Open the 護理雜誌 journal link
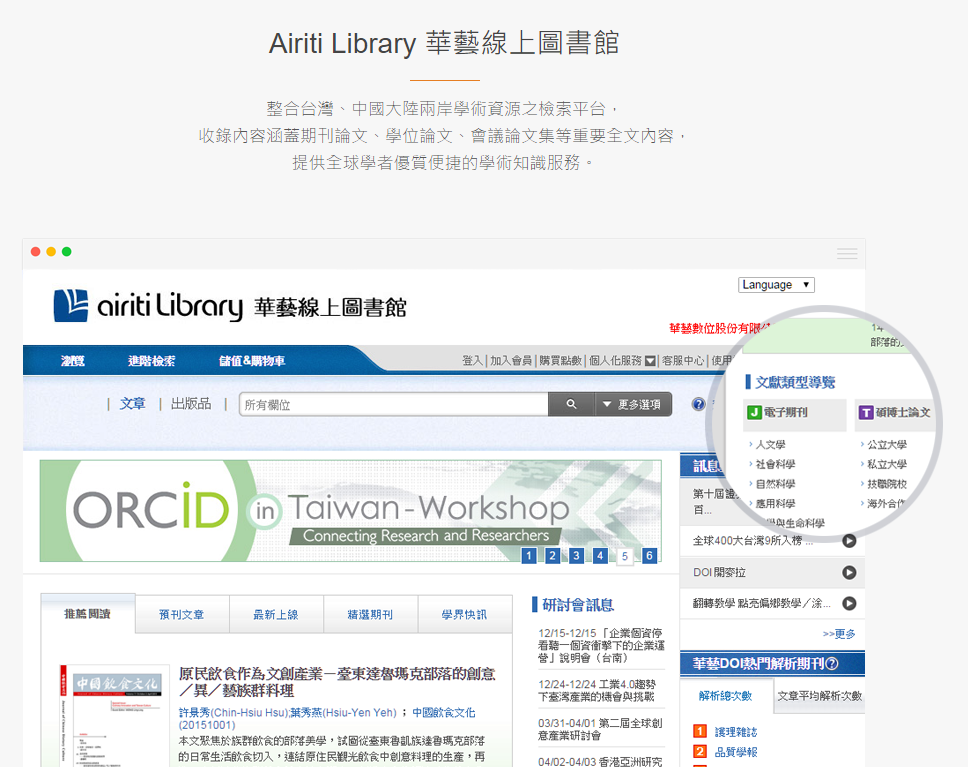Image resolution: width=968 pixels, height=767 pixels. pos(736,732)
